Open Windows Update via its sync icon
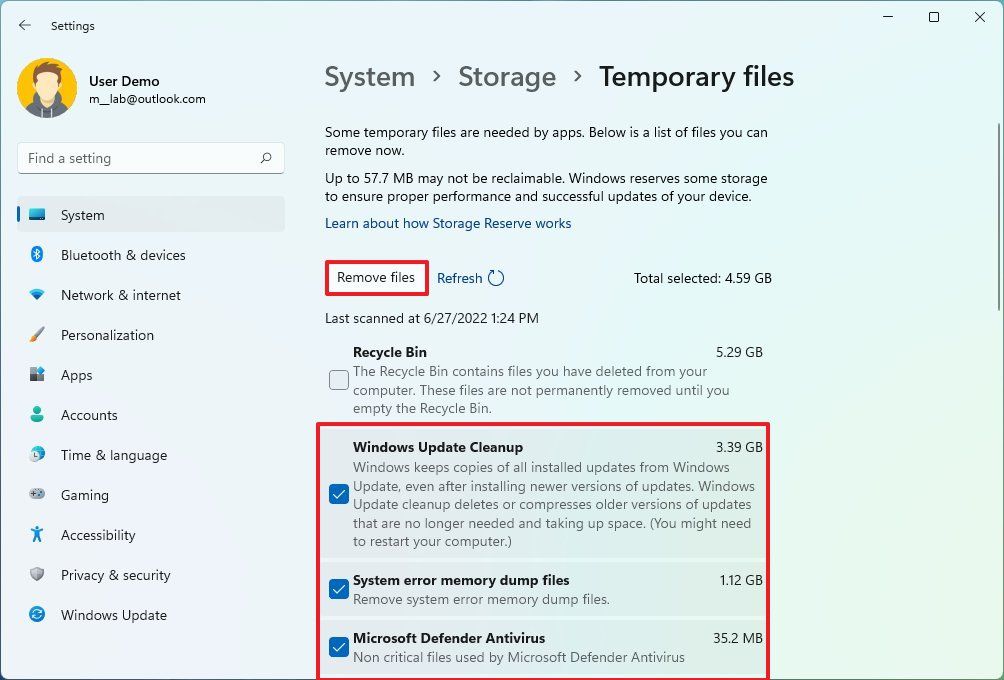Viewport: 1004px width, 680px height. coord(38,615)
